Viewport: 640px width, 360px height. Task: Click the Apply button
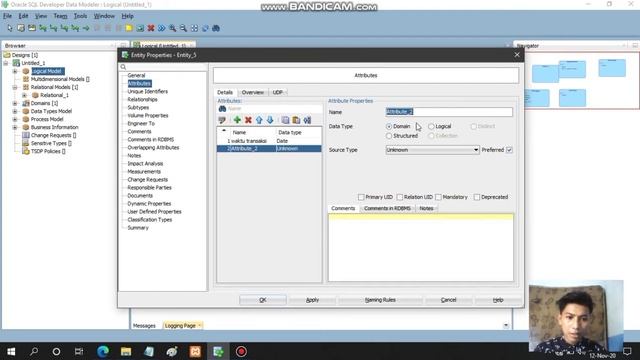pyautogui.click(x=312, y=300)
